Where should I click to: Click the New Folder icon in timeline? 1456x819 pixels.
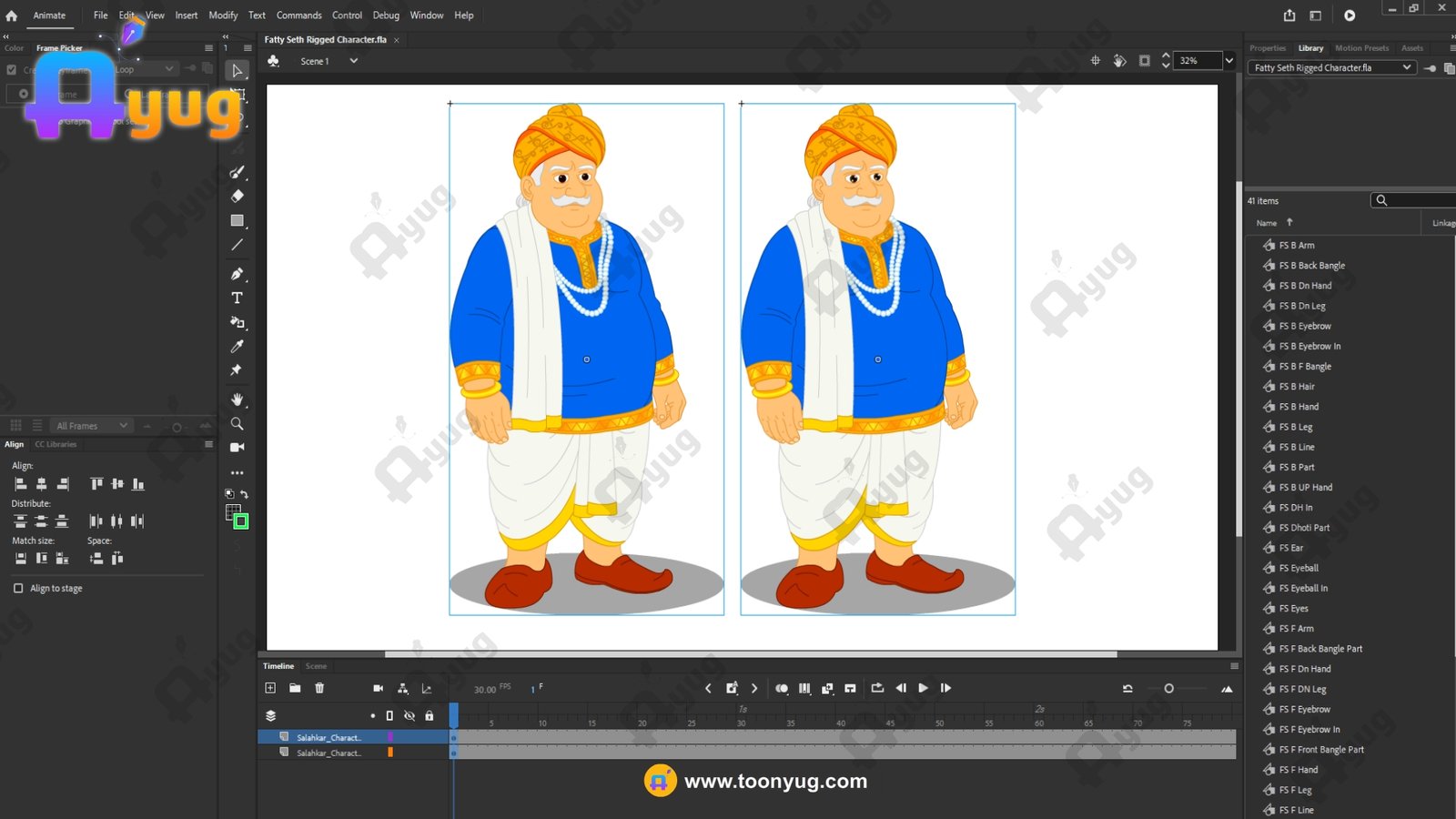pyautogui.click(x=295, y=688)
